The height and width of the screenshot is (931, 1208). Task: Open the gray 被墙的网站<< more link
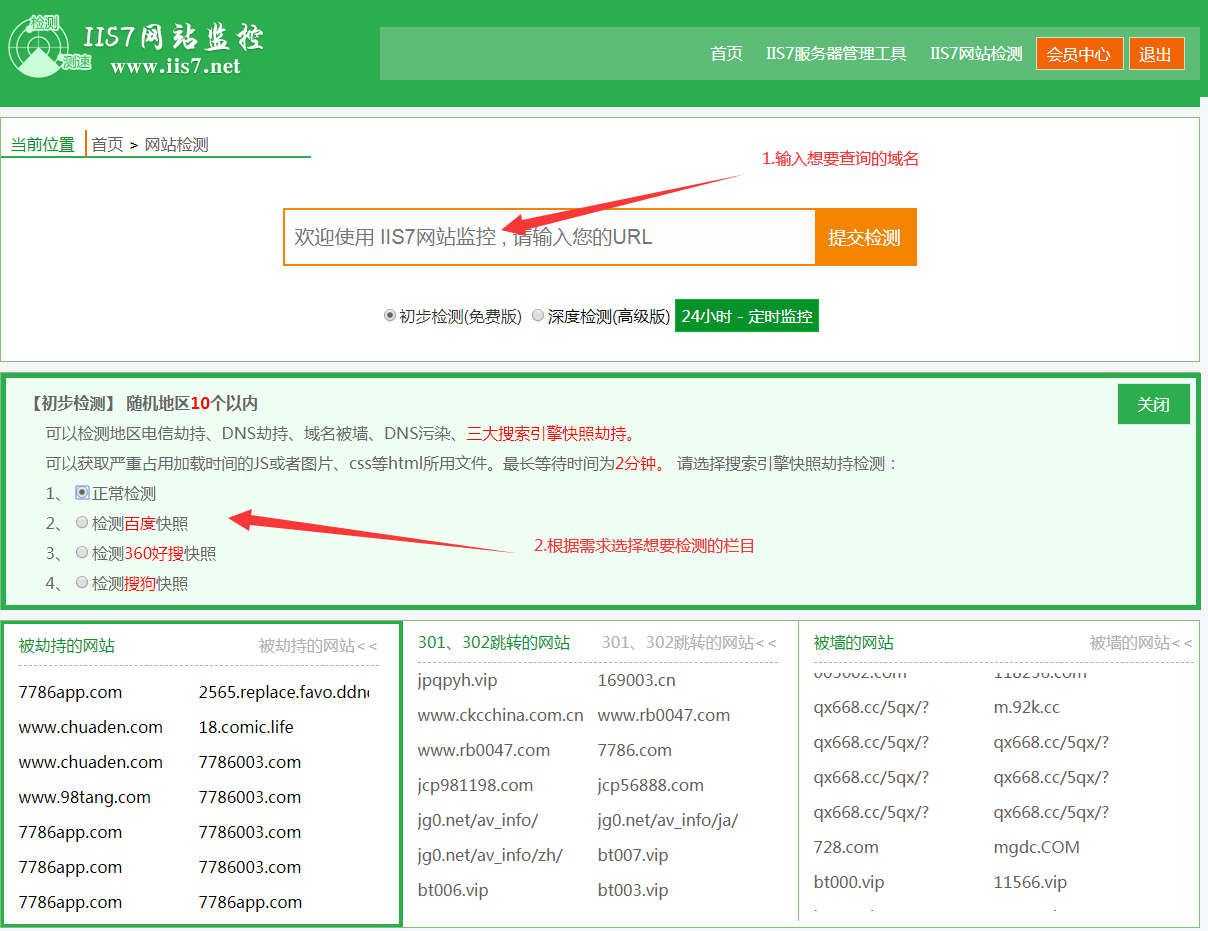(x=1141, y=642)
